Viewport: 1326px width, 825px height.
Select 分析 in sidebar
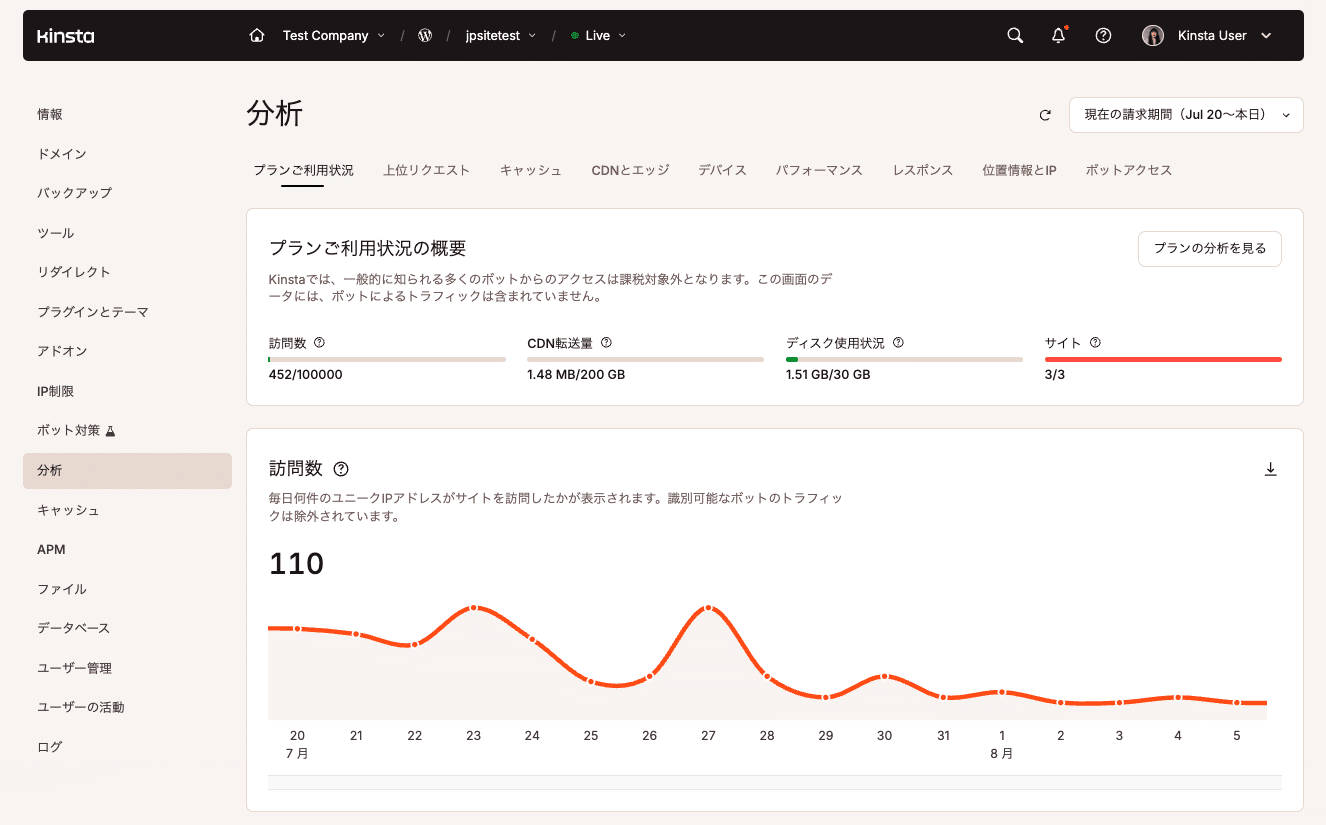[x=127, y=471]
